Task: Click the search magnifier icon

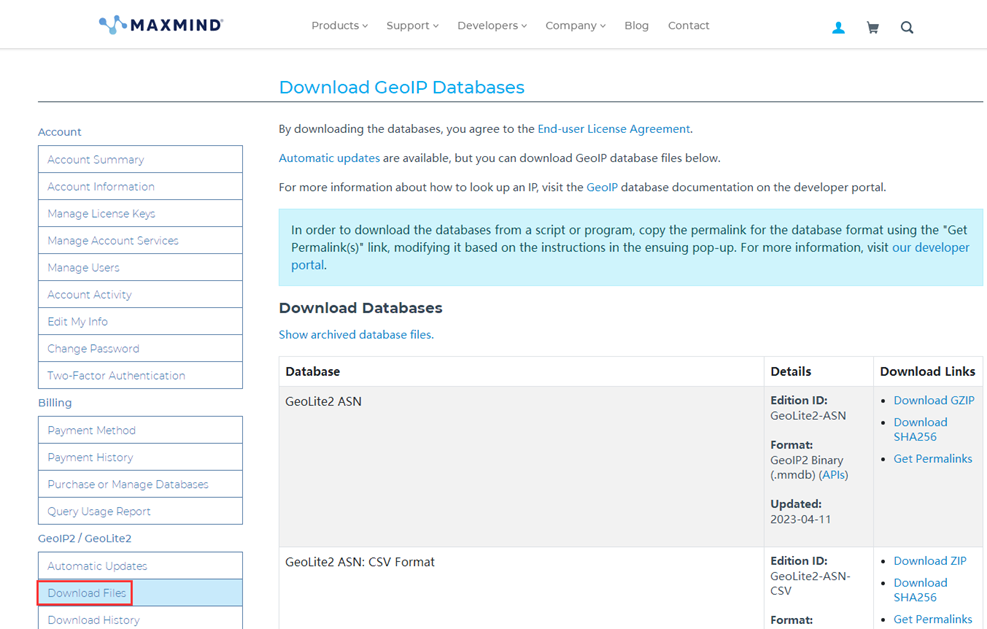Action: (906, 28)
